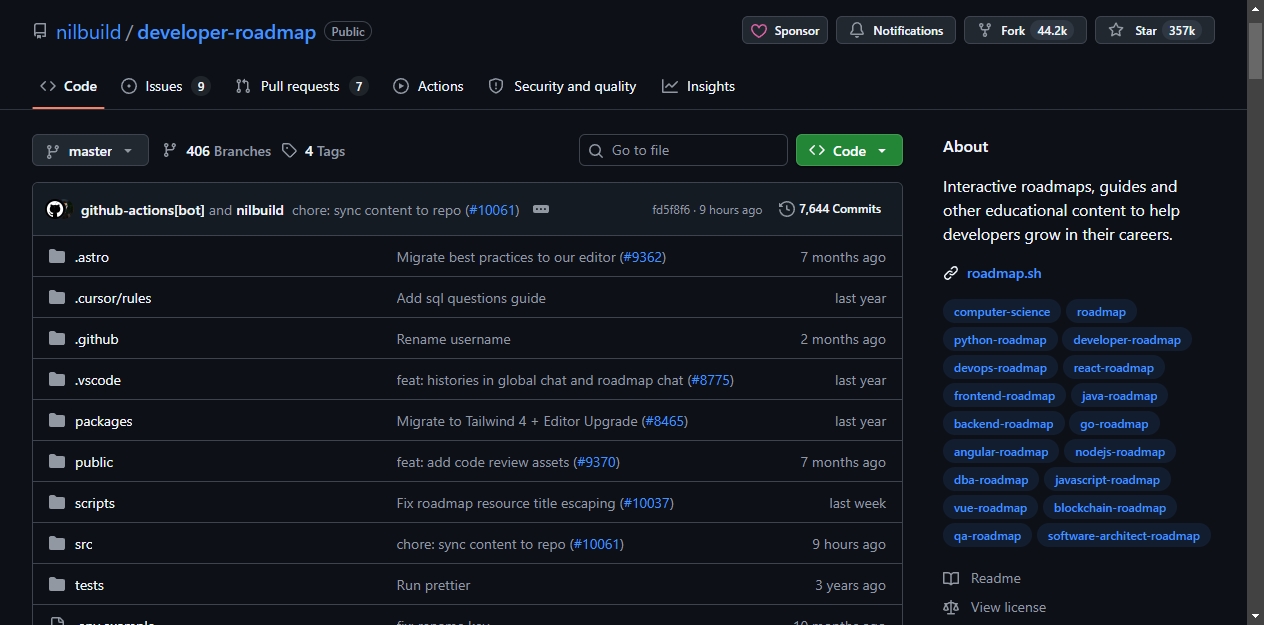Click the folder icon for .cursor/rules
Screen dimensions: 1264x625
click(x=57, y=298)
